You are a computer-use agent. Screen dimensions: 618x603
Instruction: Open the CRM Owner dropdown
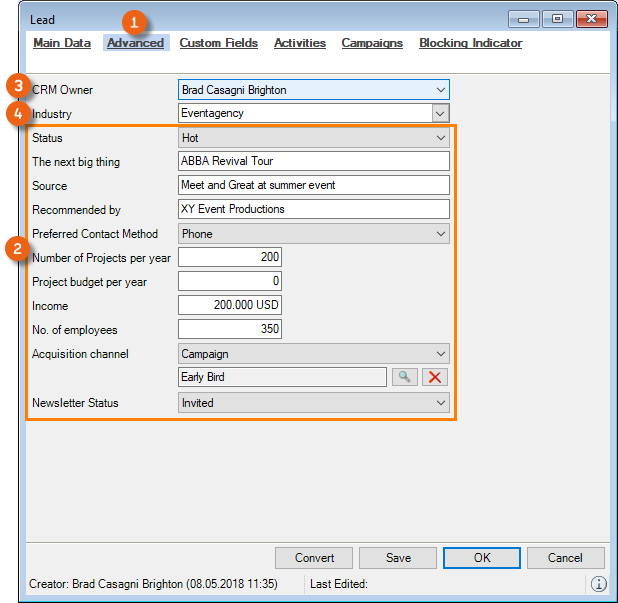[441, 90]
